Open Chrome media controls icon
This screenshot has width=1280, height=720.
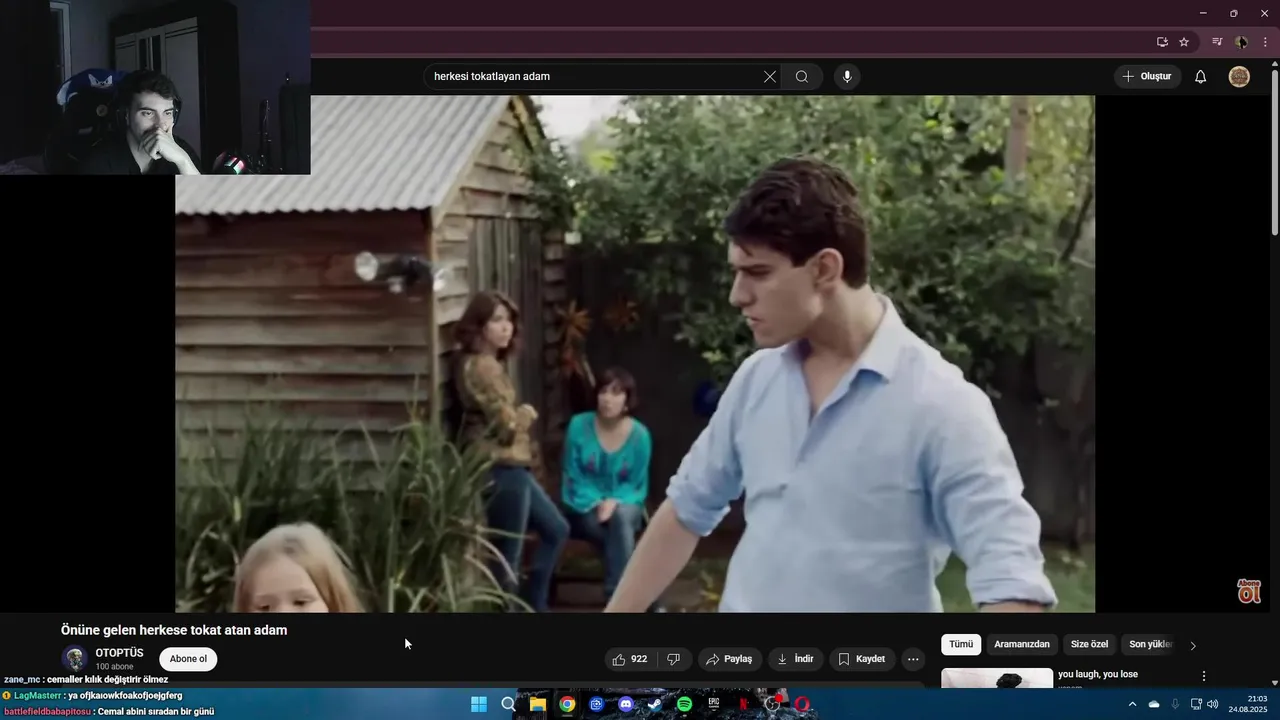tap(1217, 42)
